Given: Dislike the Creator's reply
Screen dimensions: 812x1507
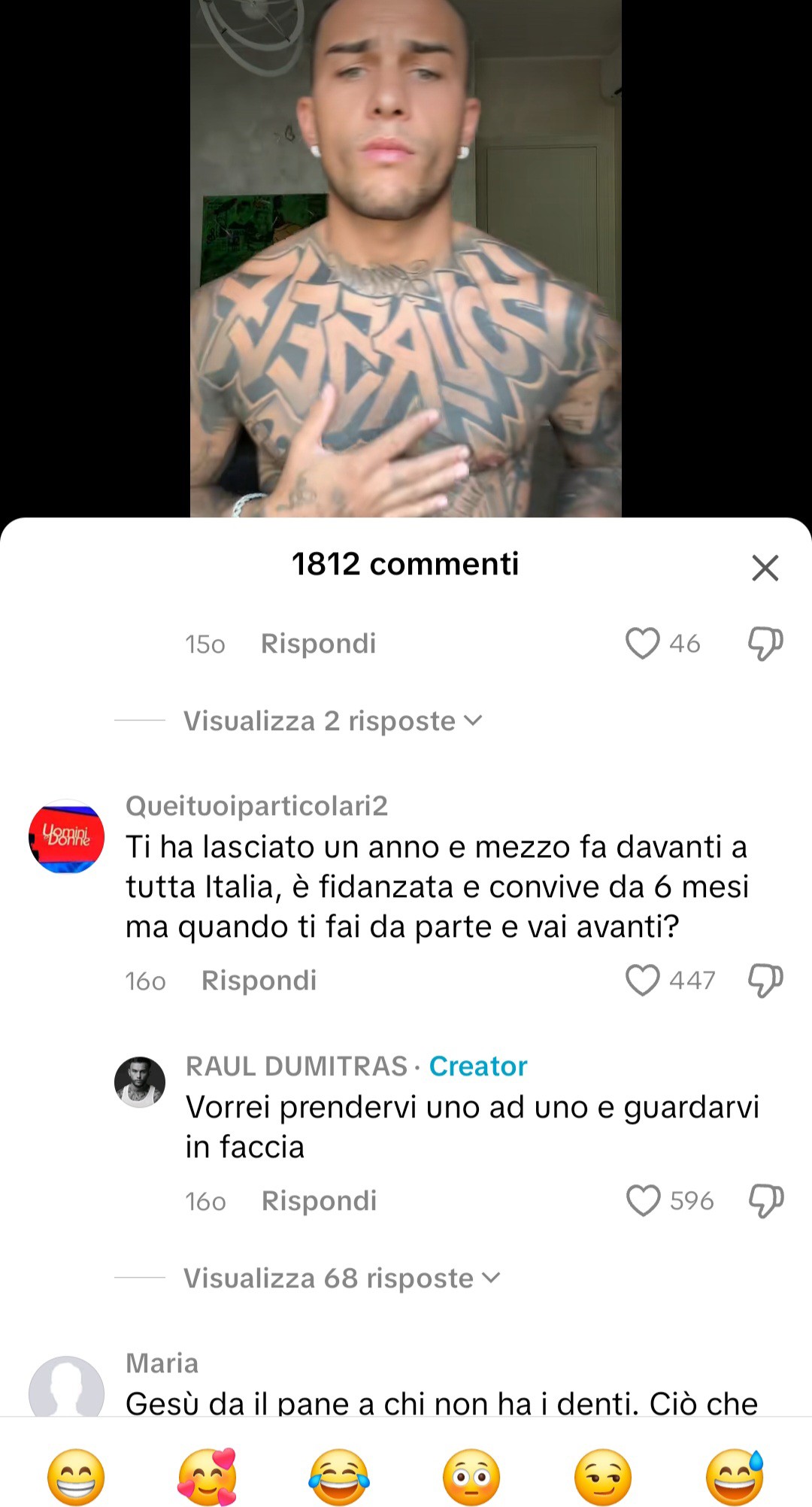Looking at the screenshot, I should point(766,1202).
